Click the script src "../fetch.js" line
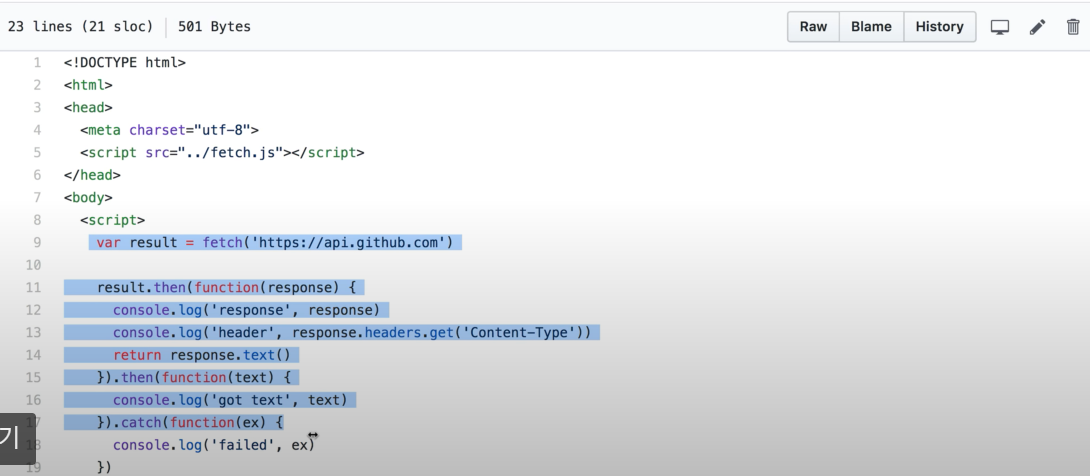 pos(222,152)
